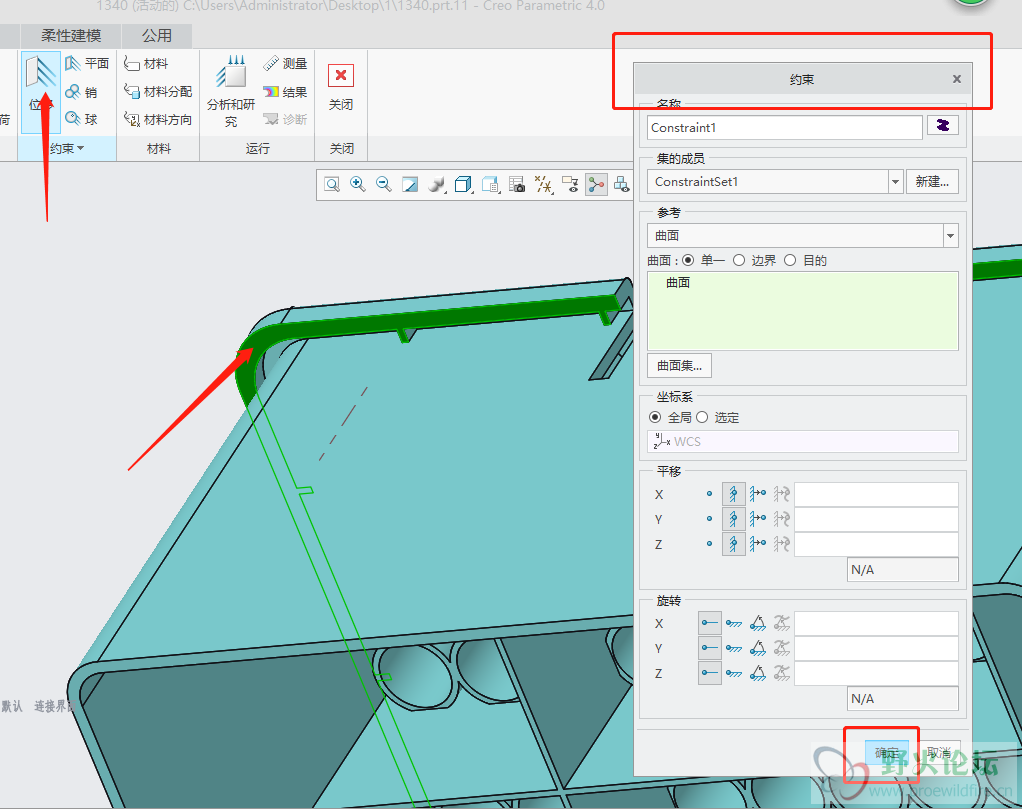Open the ConstraintSet1 dropdown arrow
1022x809 pixels.
[896, 182]
